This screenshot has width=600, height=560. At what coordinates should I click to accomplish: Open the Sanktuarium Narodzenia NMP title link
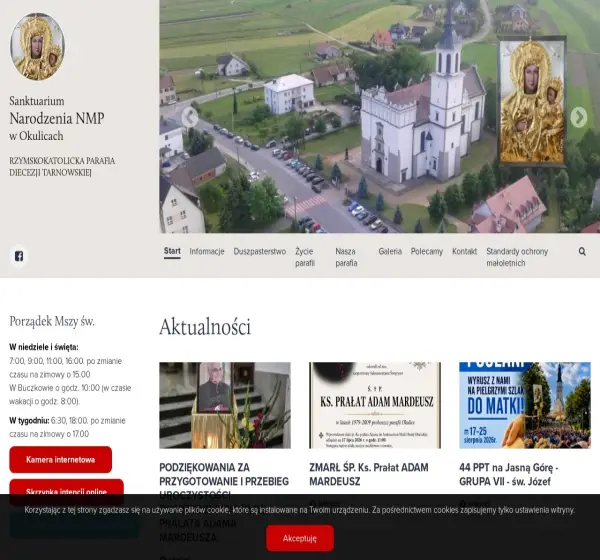[x=57, y=118]
